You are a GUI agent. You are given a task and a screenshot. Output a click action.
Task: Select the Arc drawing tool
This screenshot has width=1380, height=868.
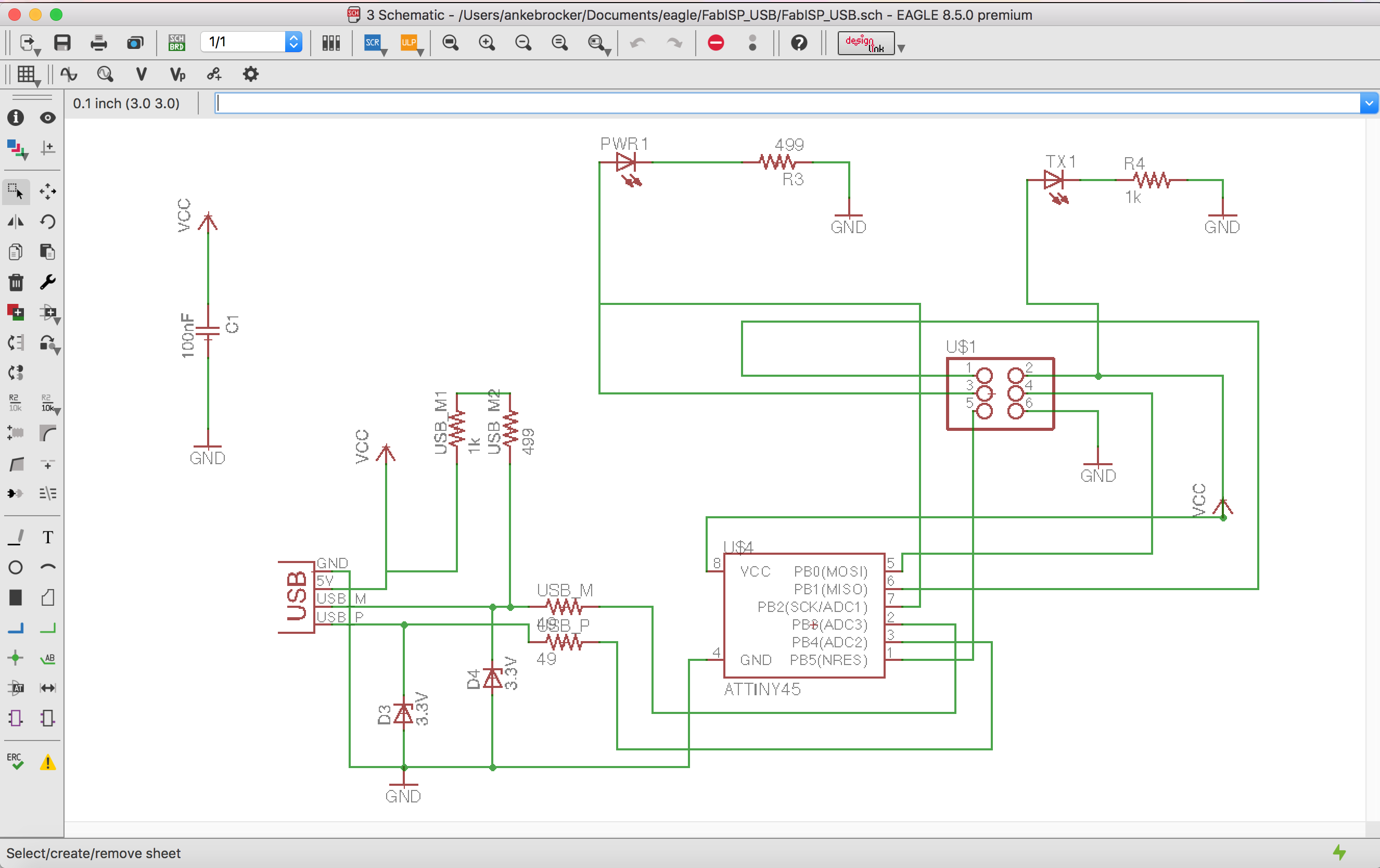tap(47, 568)
